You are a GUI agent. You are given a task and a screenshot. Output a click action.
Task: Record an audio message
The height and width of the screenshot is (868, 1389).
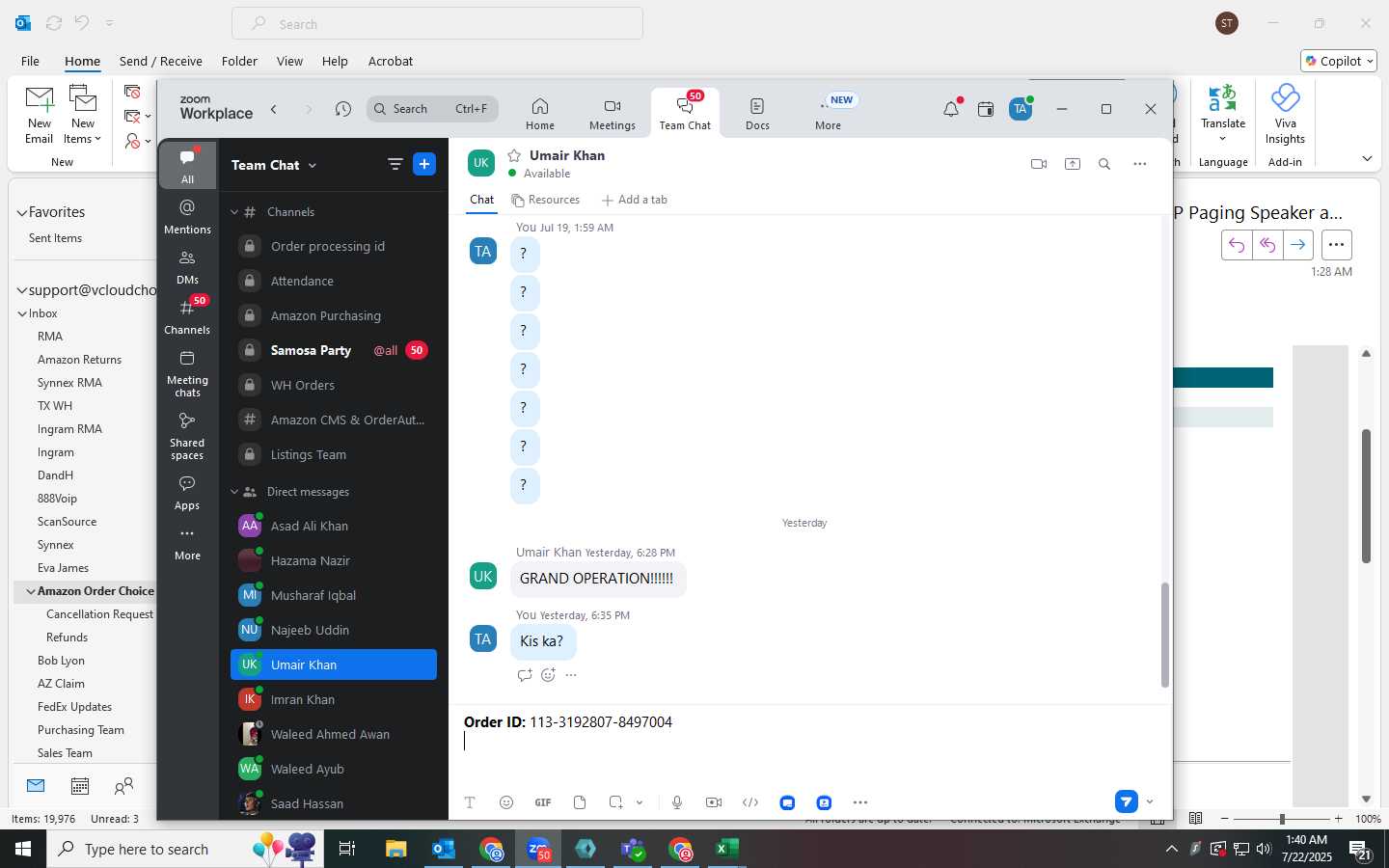[x=677, y=802]
